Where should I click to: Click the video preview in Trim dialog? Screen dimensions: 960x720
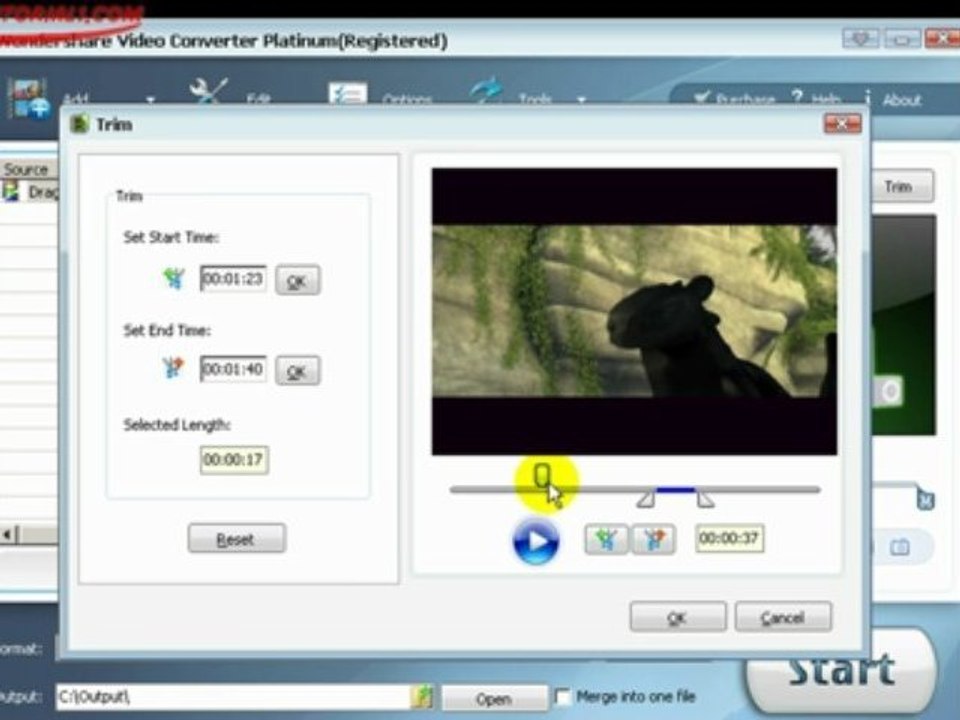pos(634,311)
